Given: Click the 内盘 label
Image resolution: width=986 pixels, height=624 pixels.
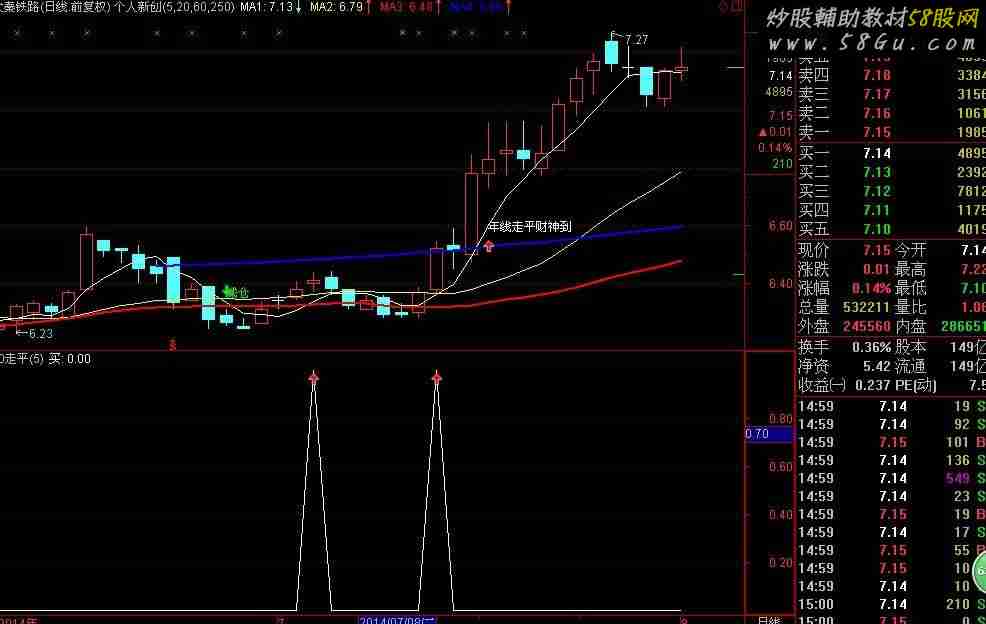Looking at the screenshot, I should [x=911, y=326].
